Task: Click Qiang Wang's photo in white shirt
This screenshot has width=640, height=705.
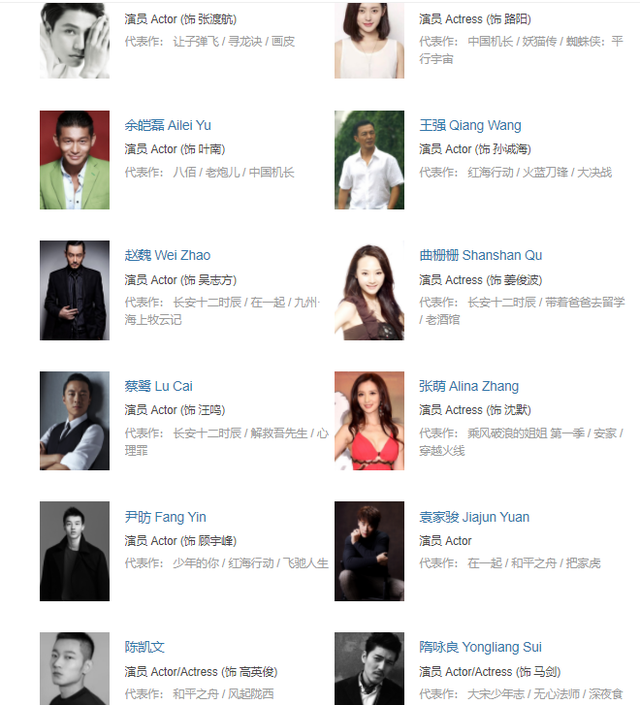Action: coord(369,160)
